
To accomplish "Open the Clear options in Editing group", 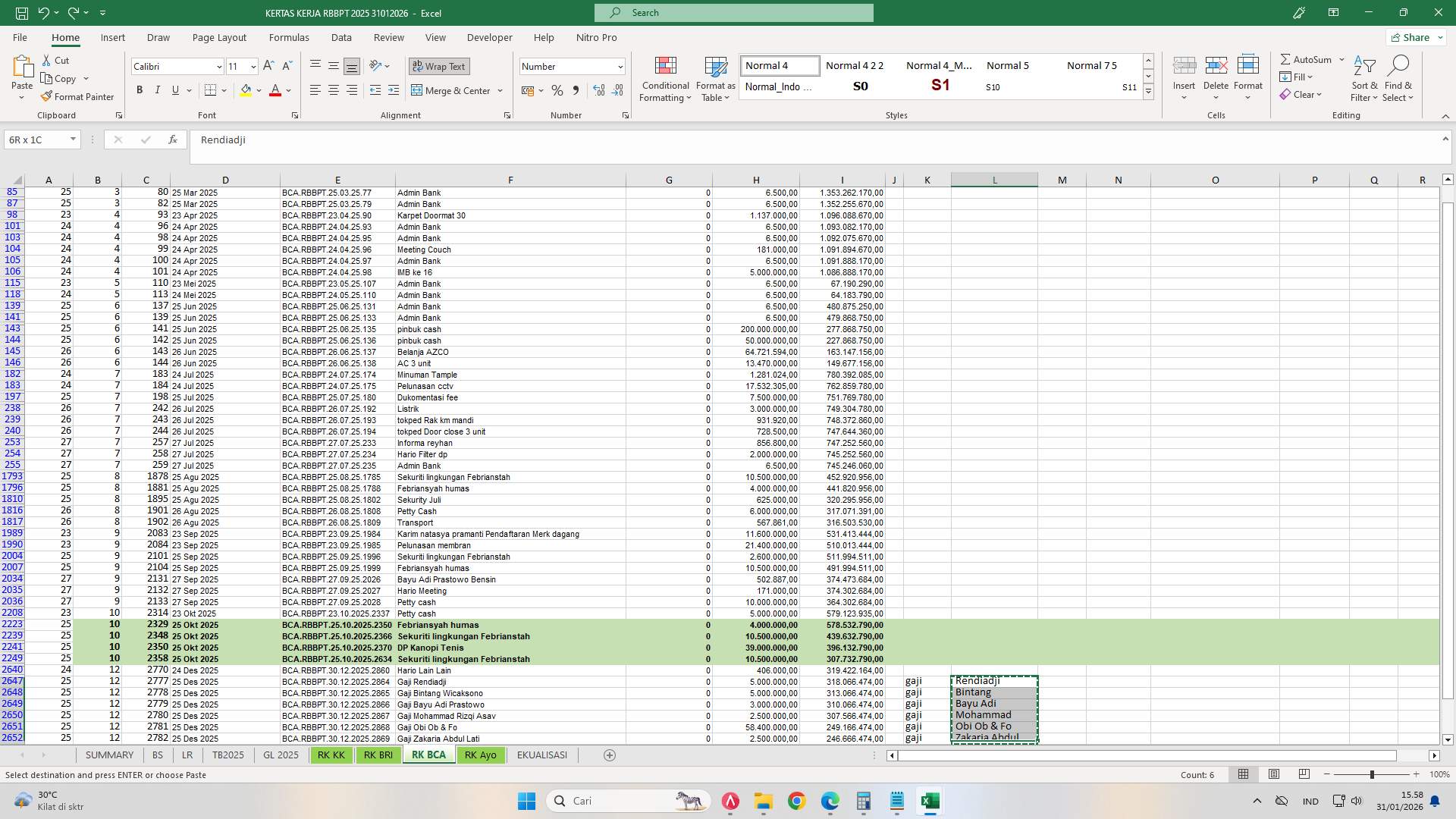I will 1302,94.
